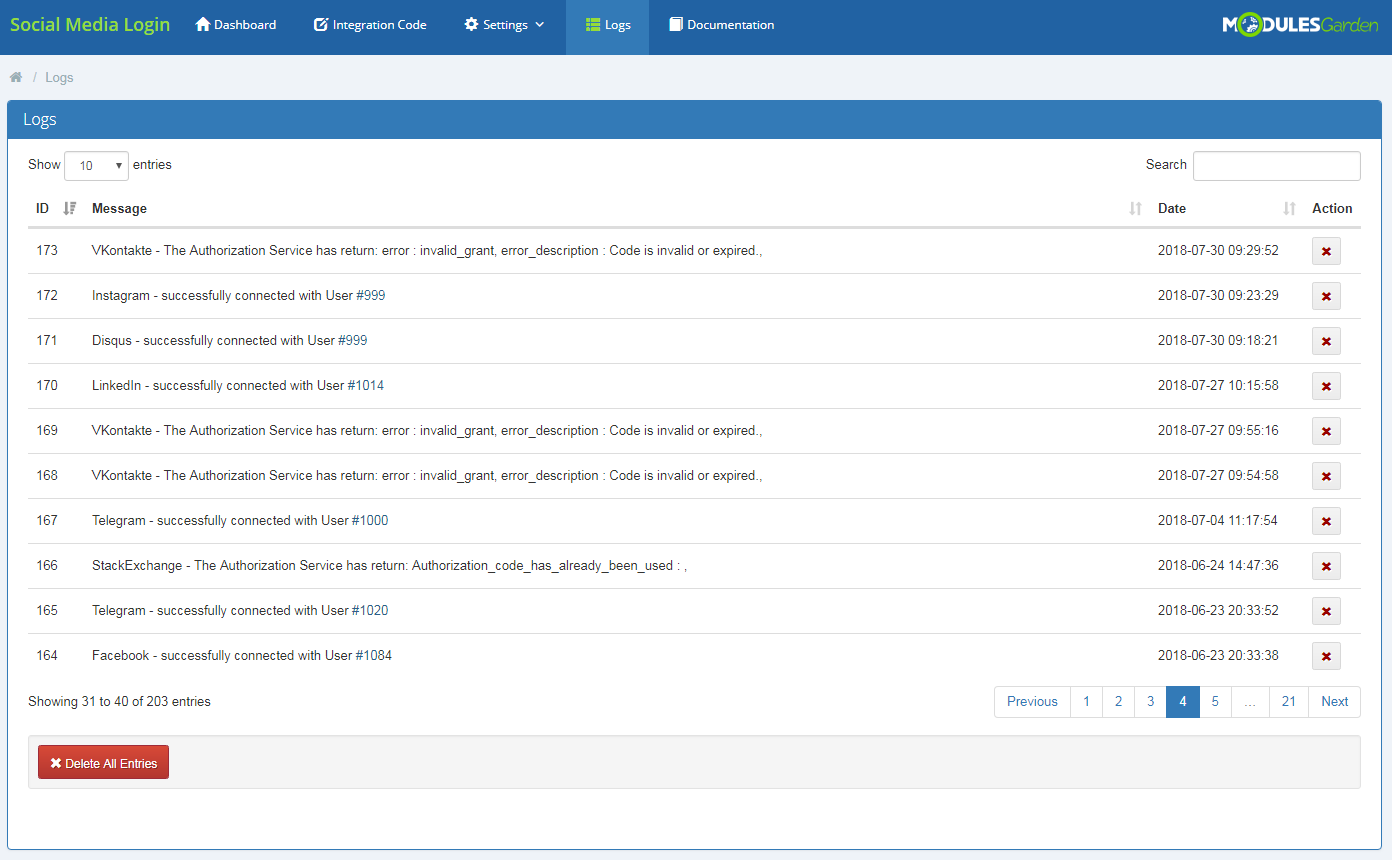
Task: Delete log entry 166 for StackExchange
Action: [x=1326, y=566]
